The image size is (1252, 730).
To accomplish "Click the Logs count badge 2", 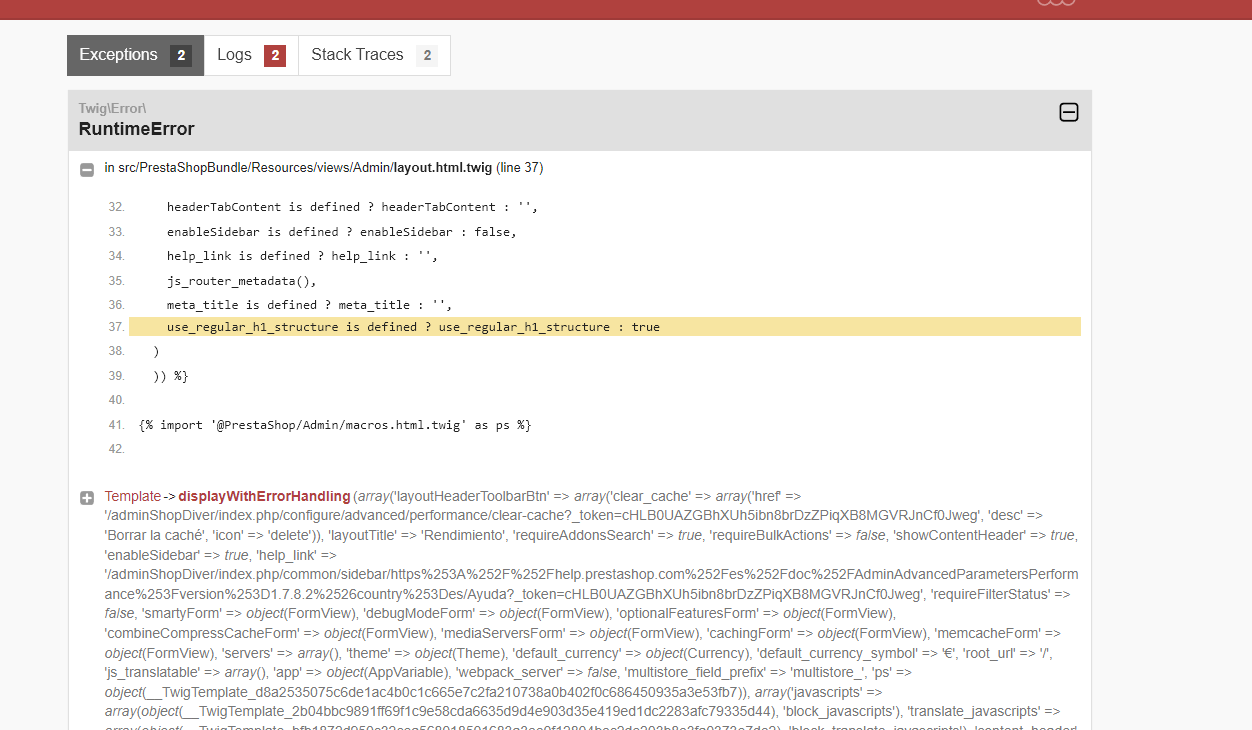I will point(275,56).
